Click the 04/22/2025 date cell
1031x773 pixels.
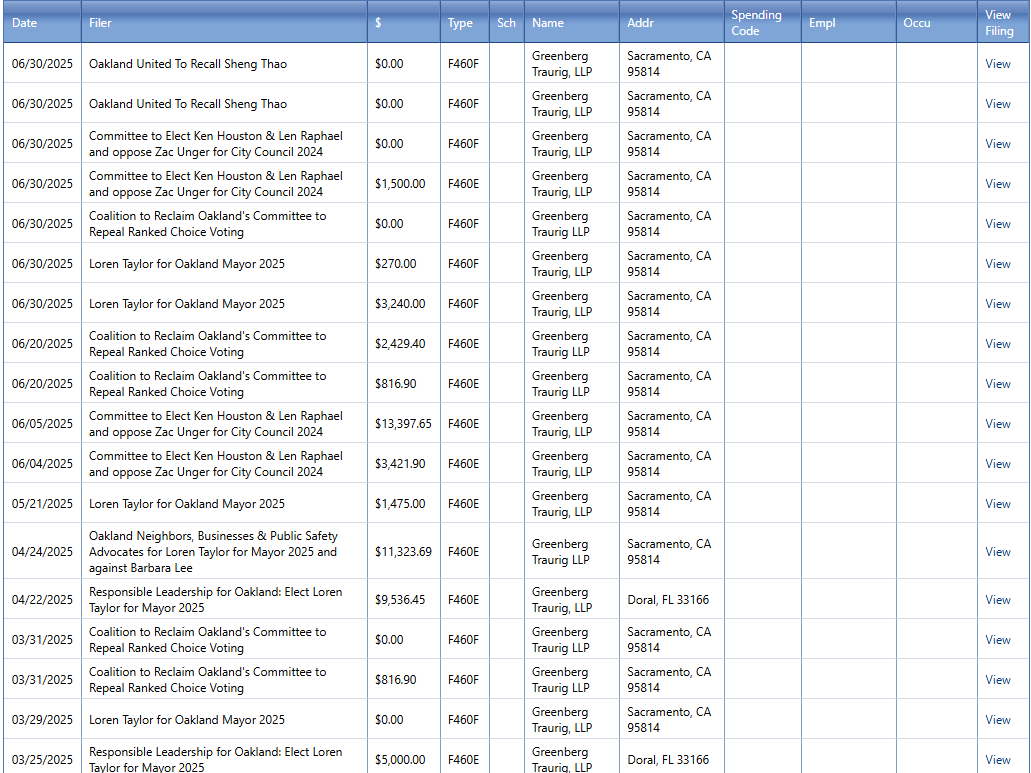(42, 600)
